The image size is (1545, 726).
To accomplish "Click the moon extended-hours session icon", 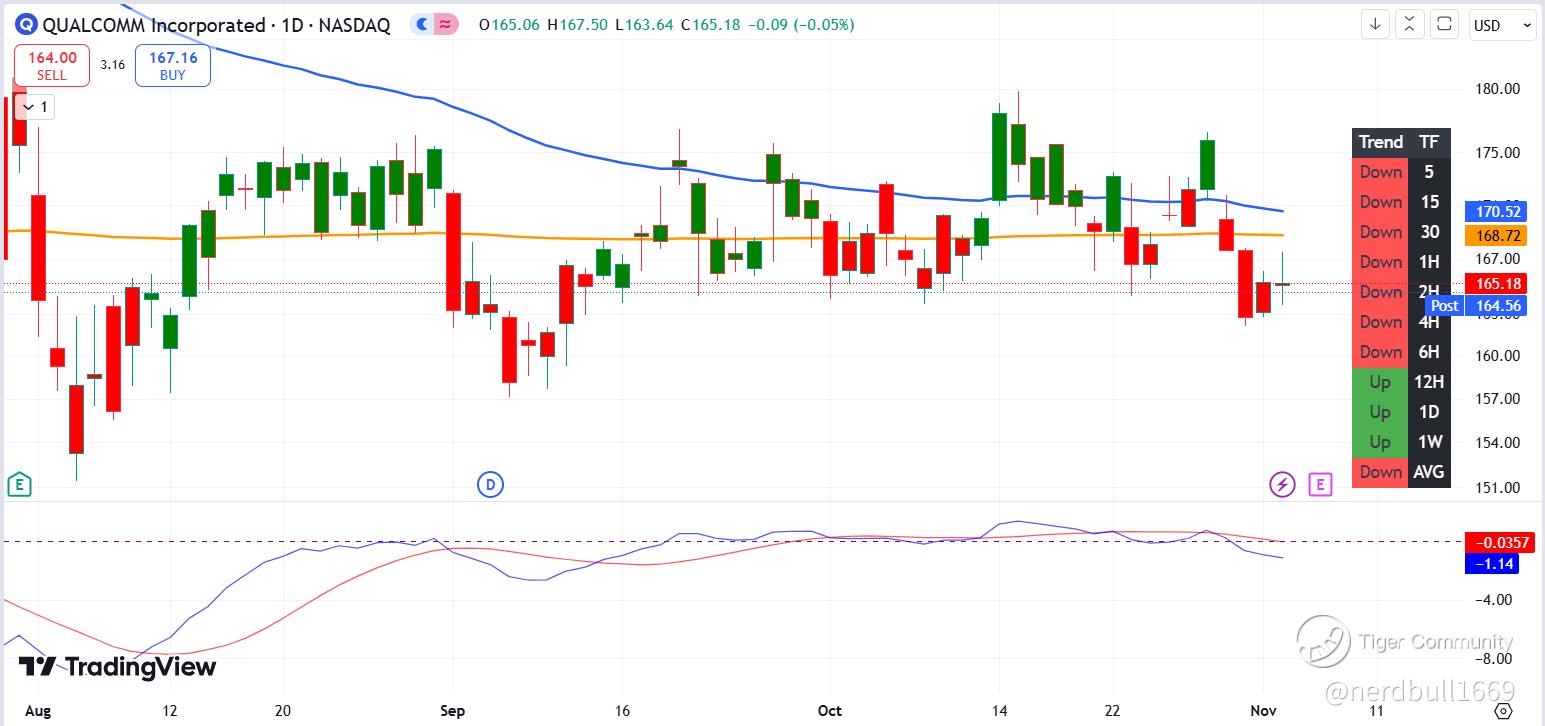I will [x=422, y=25].
